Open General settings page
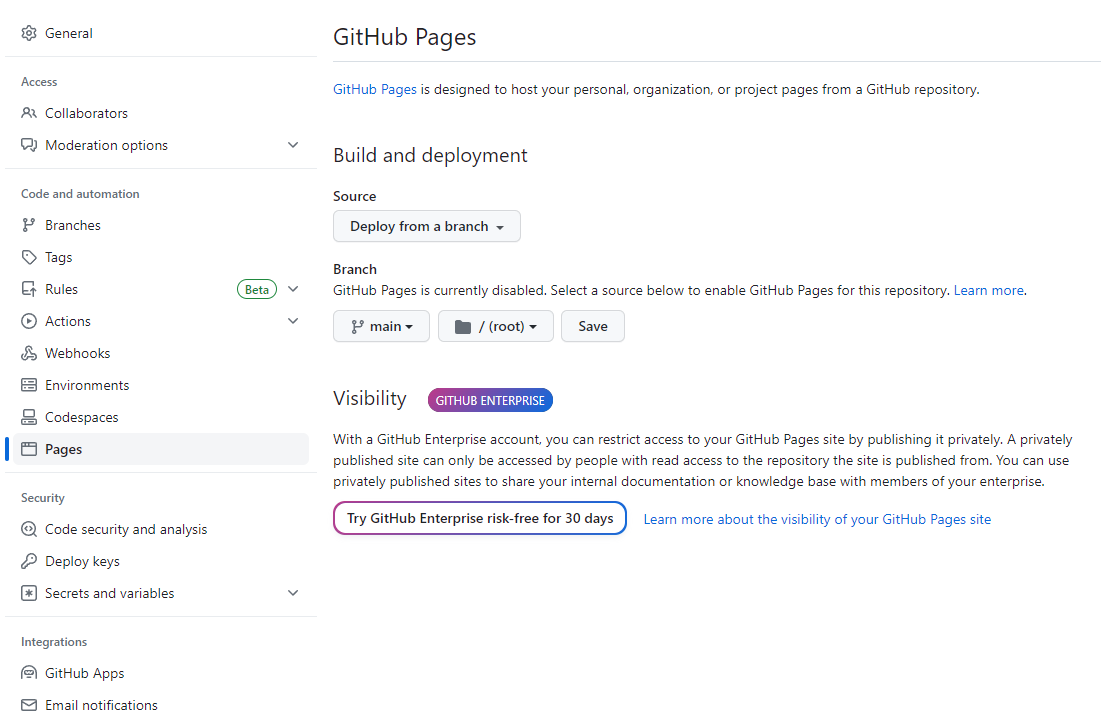Viewport: 1119px width, 727px height. click(161, 33)
